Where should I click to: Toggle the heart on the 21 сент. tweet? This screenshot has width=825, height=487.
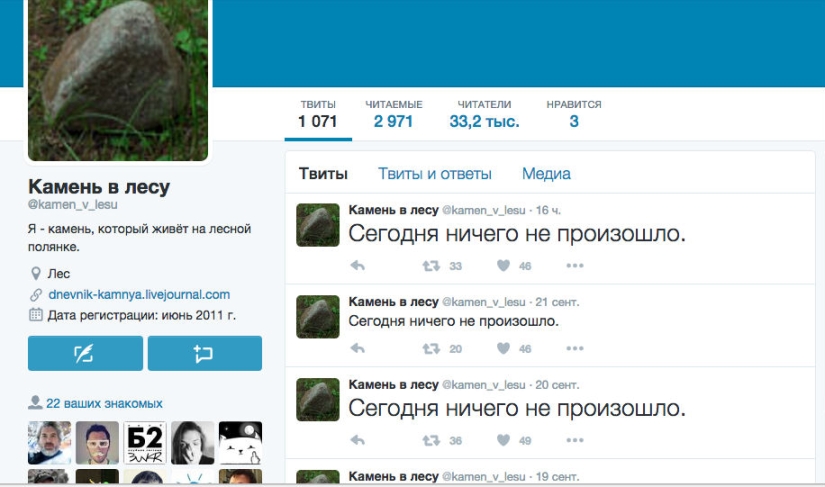tap(504, 349)
